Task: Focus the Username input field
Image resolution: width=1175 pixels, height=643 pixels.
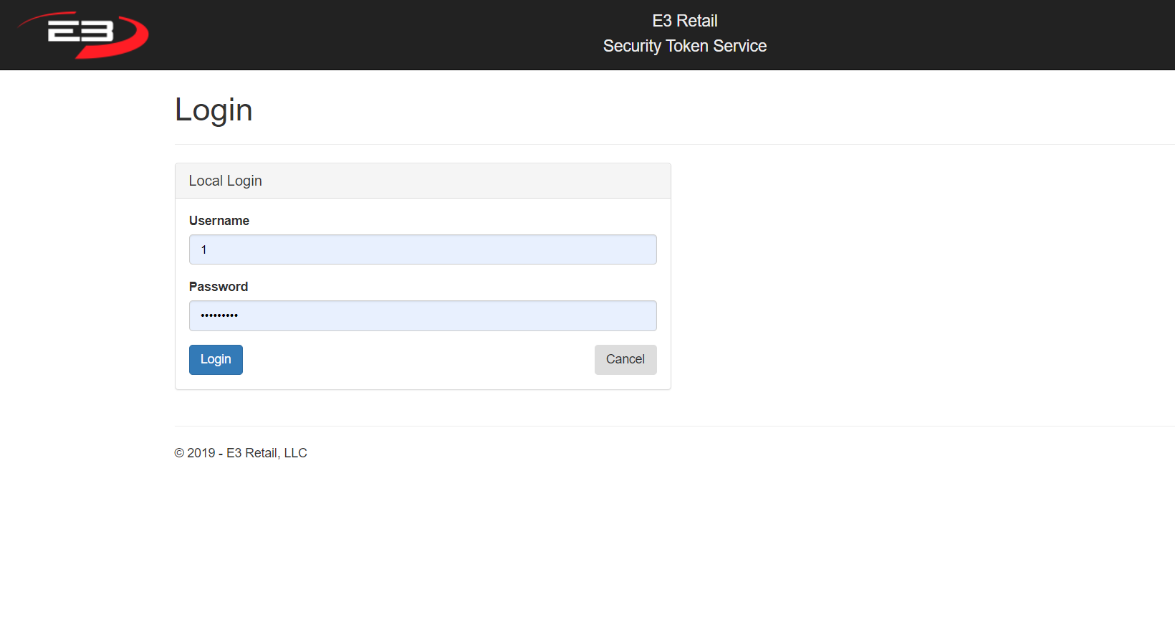Action: [422, 250]
